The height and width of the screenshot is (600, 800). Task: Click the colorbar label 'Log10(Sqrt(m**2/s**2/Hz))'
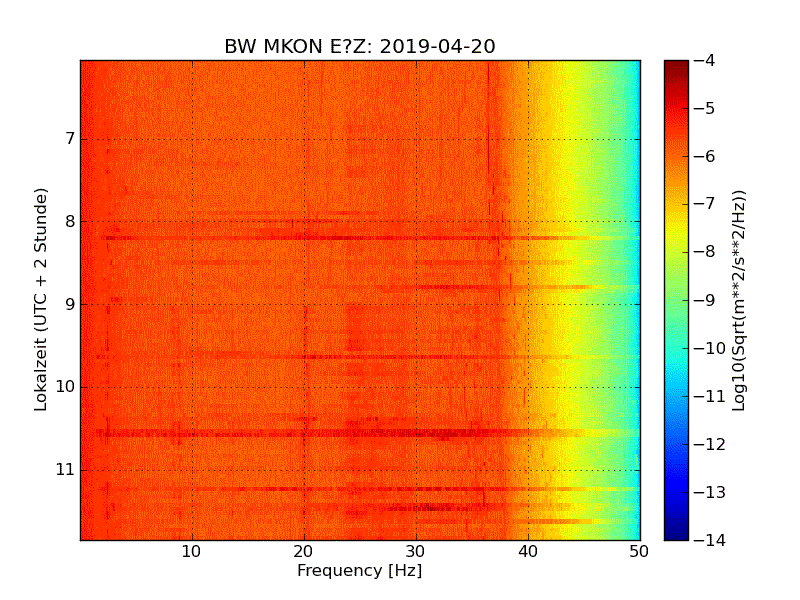[739, 301]
